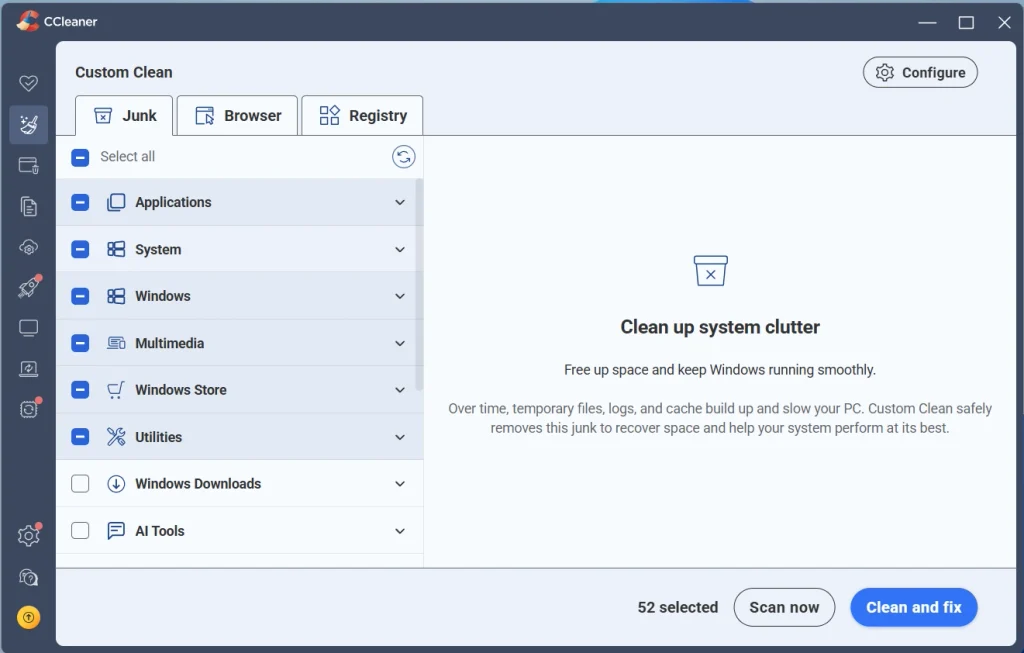This screenshot has height=653, width=1024.
Task: Click the CCleaner logo in title bar
Action: 27,21
